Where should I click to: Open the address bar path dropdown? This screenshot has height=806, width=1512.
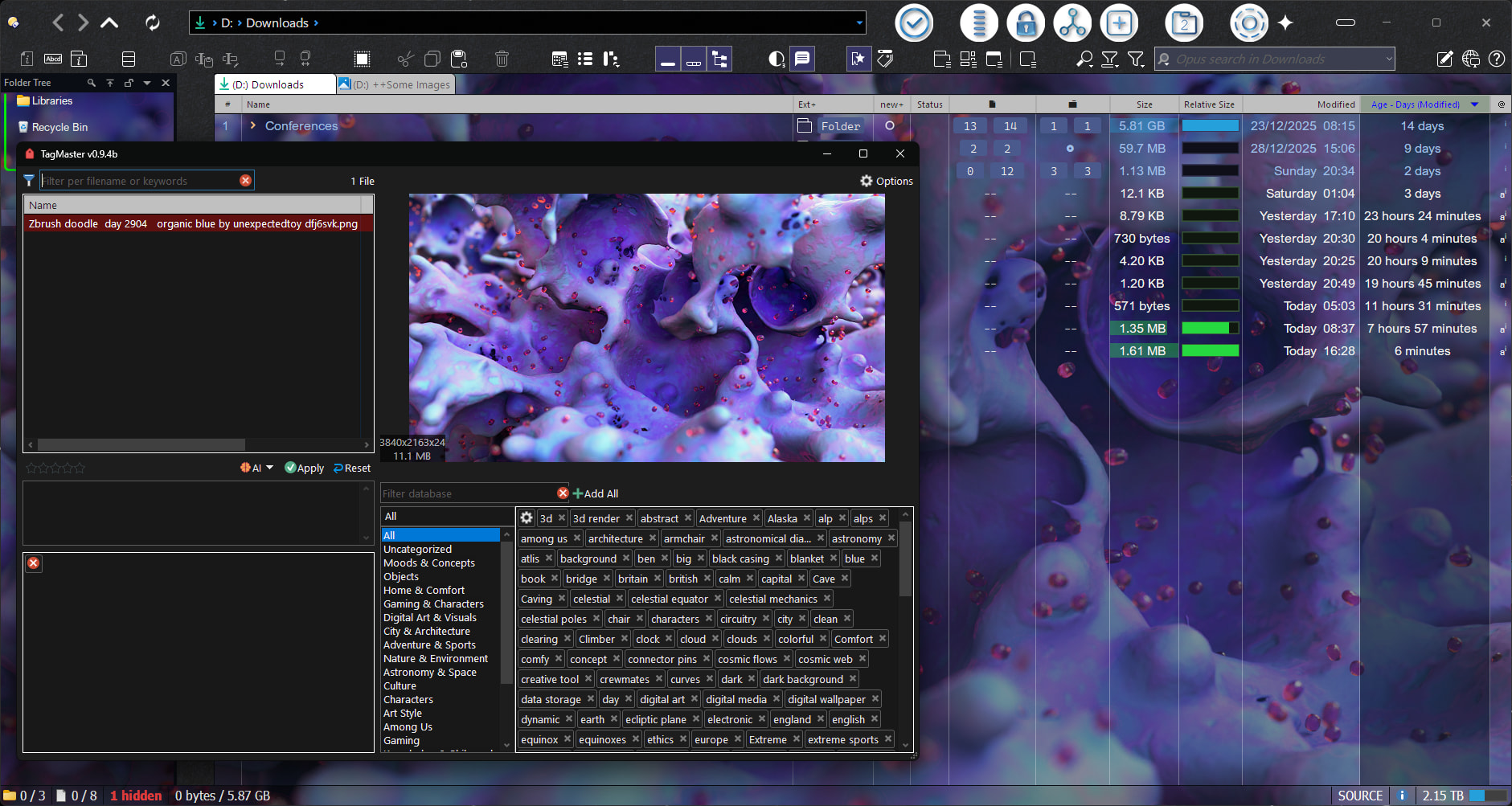(x=859, y=23)
